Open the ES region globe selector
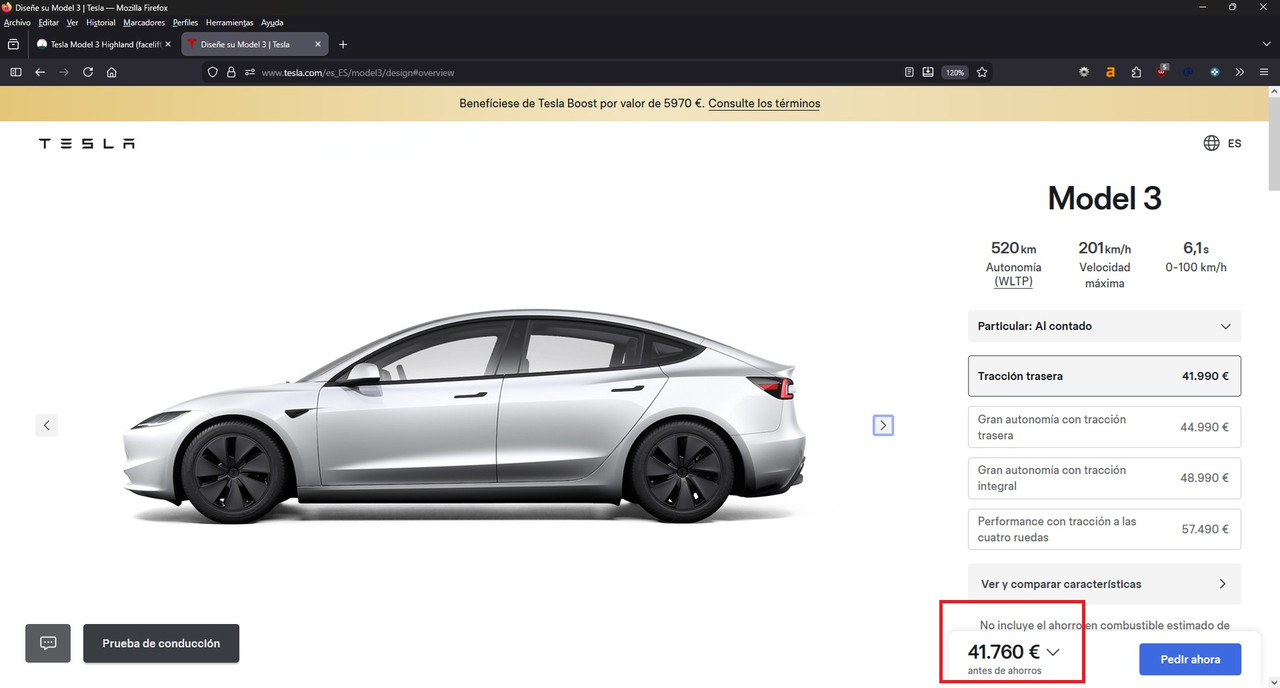1280x688 pixels. point(1222,143)
